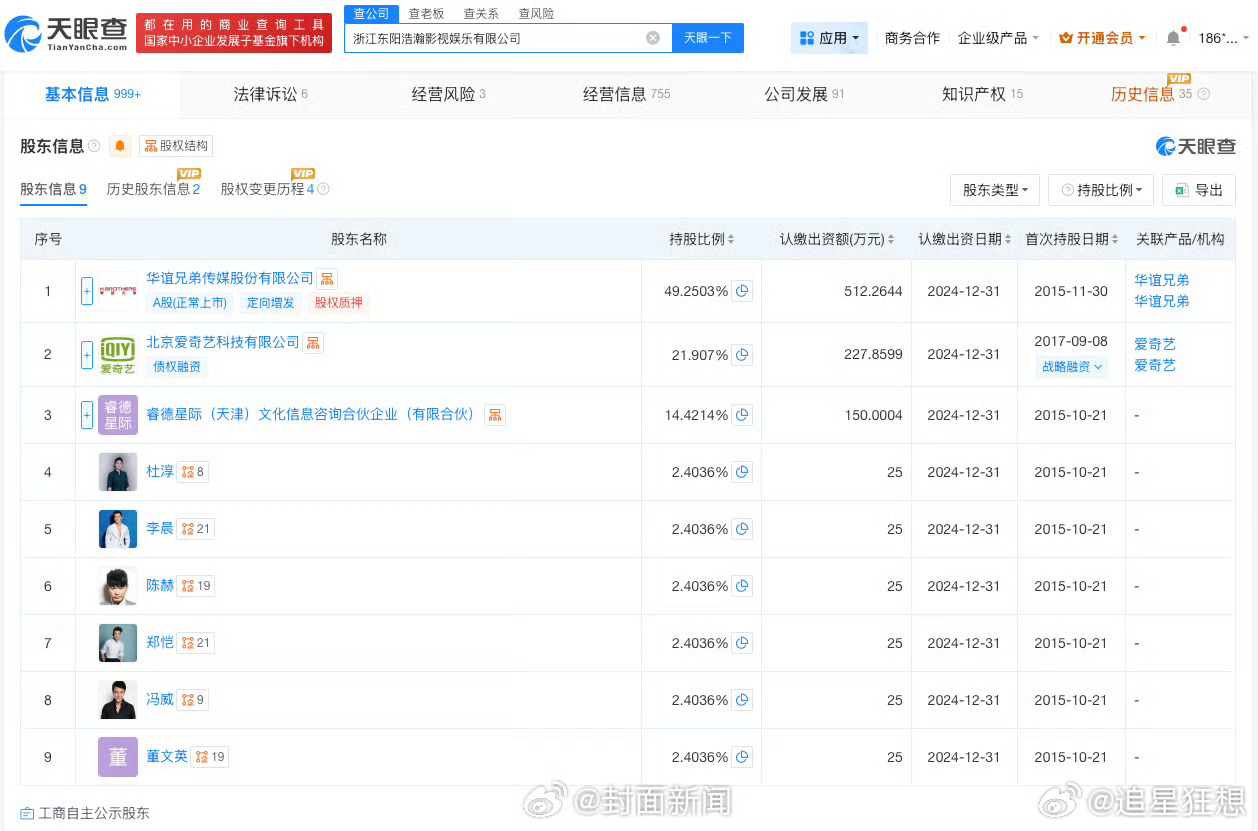Image resolution: width=1258 pixels, height=831 pixels.
Task: Open the equity chart icon beside 49.2503%
Action: [741, 291]
